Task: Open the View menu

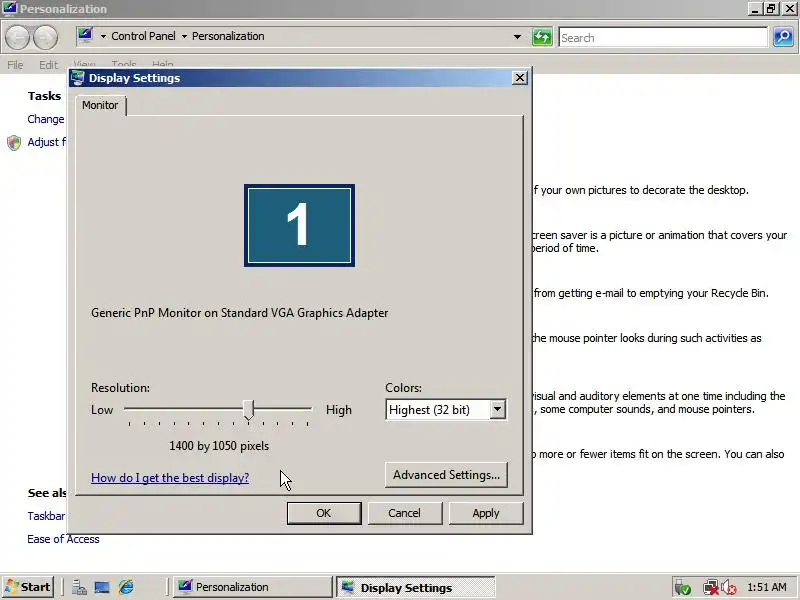Action: click(x=85, y=64)
